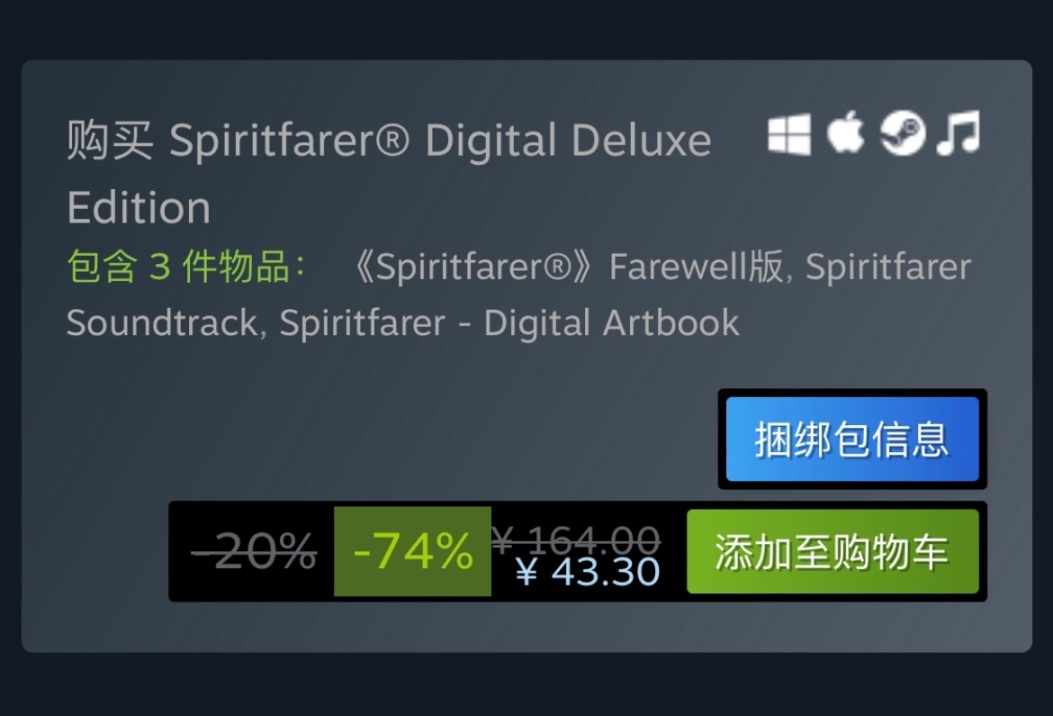Open 《Spiritfarer®》Farewell版 item link
1053x716 pixels.
point(567,267)
